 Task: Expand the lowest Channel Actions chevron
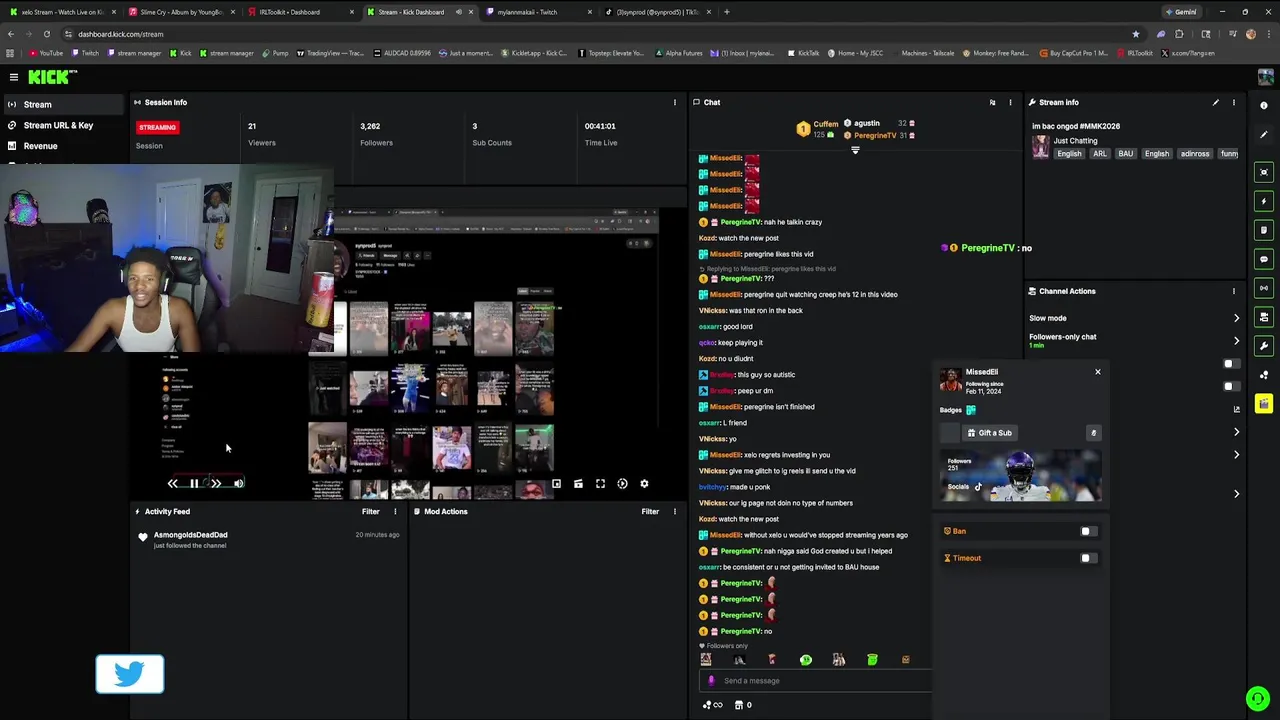tap(1236, 494)
